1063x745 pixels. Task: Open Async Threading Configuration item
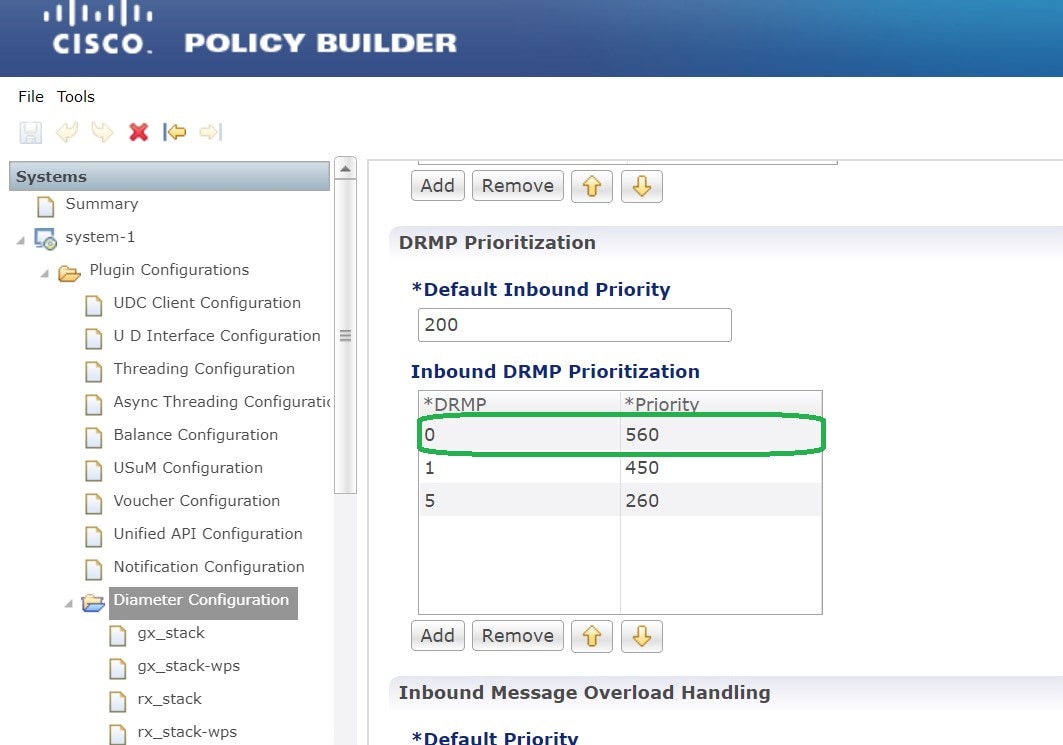(x=222, y=402)
